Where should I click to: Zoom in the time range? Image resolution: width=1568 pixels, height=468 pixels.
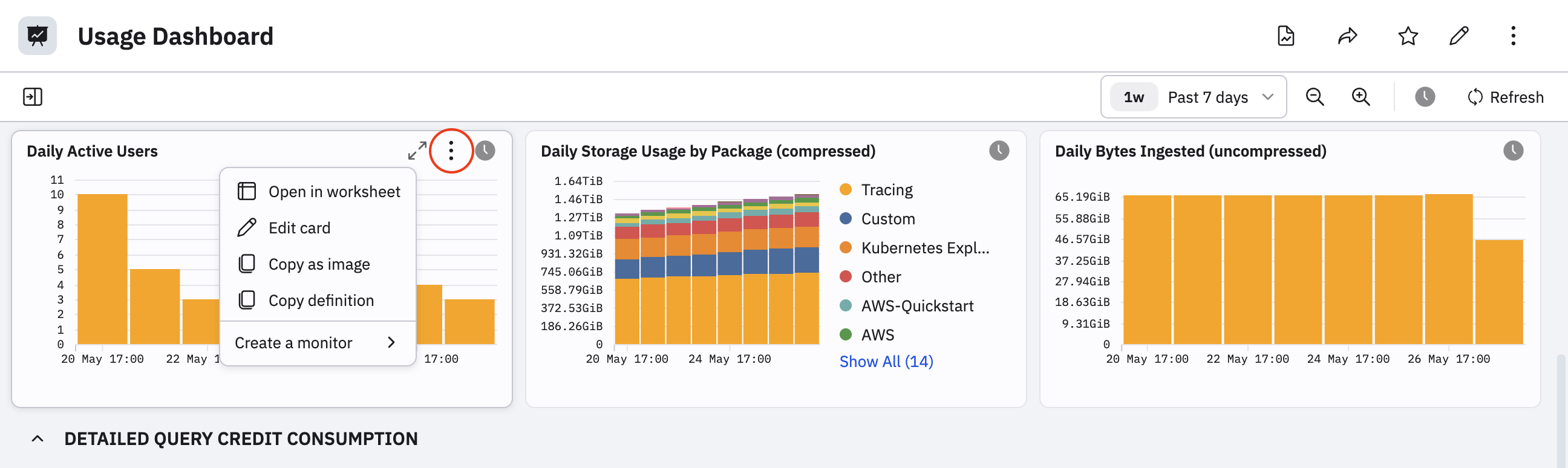point(1361,97)
